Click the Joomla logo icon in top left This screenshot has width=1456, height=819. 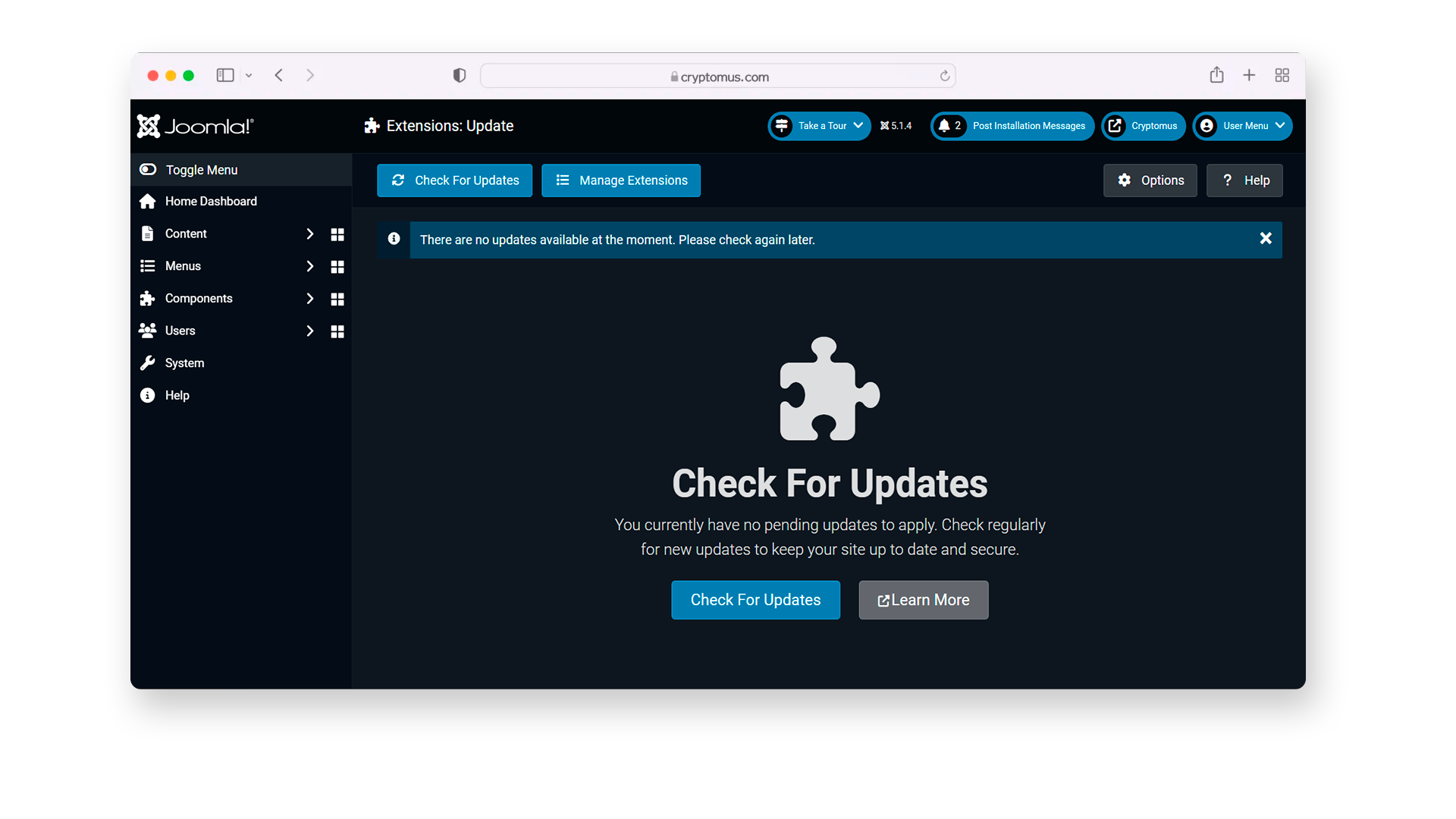click(150, 126)
